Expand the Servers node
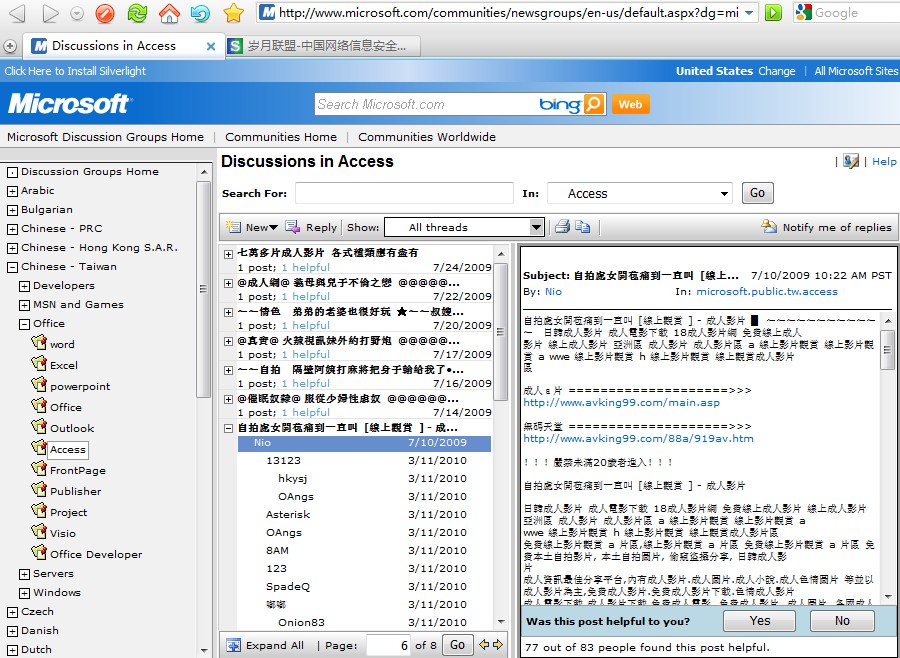 (x=24, y=574)
